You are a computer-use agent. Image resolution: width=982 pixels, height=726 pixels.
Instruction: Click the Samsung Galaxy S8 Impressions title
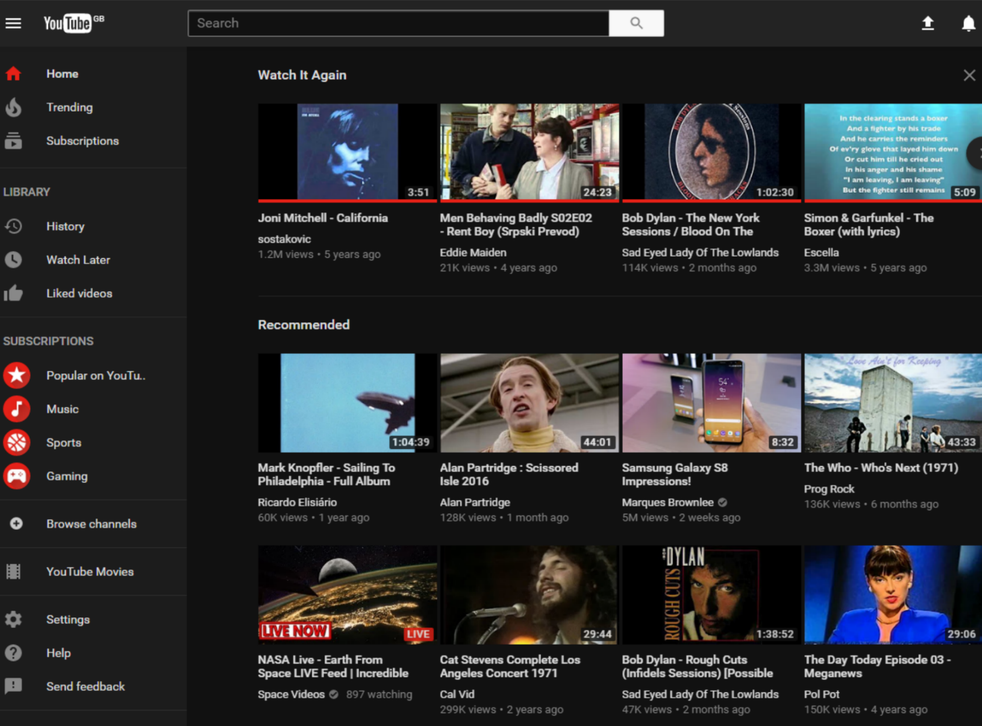tap(674, 474)
